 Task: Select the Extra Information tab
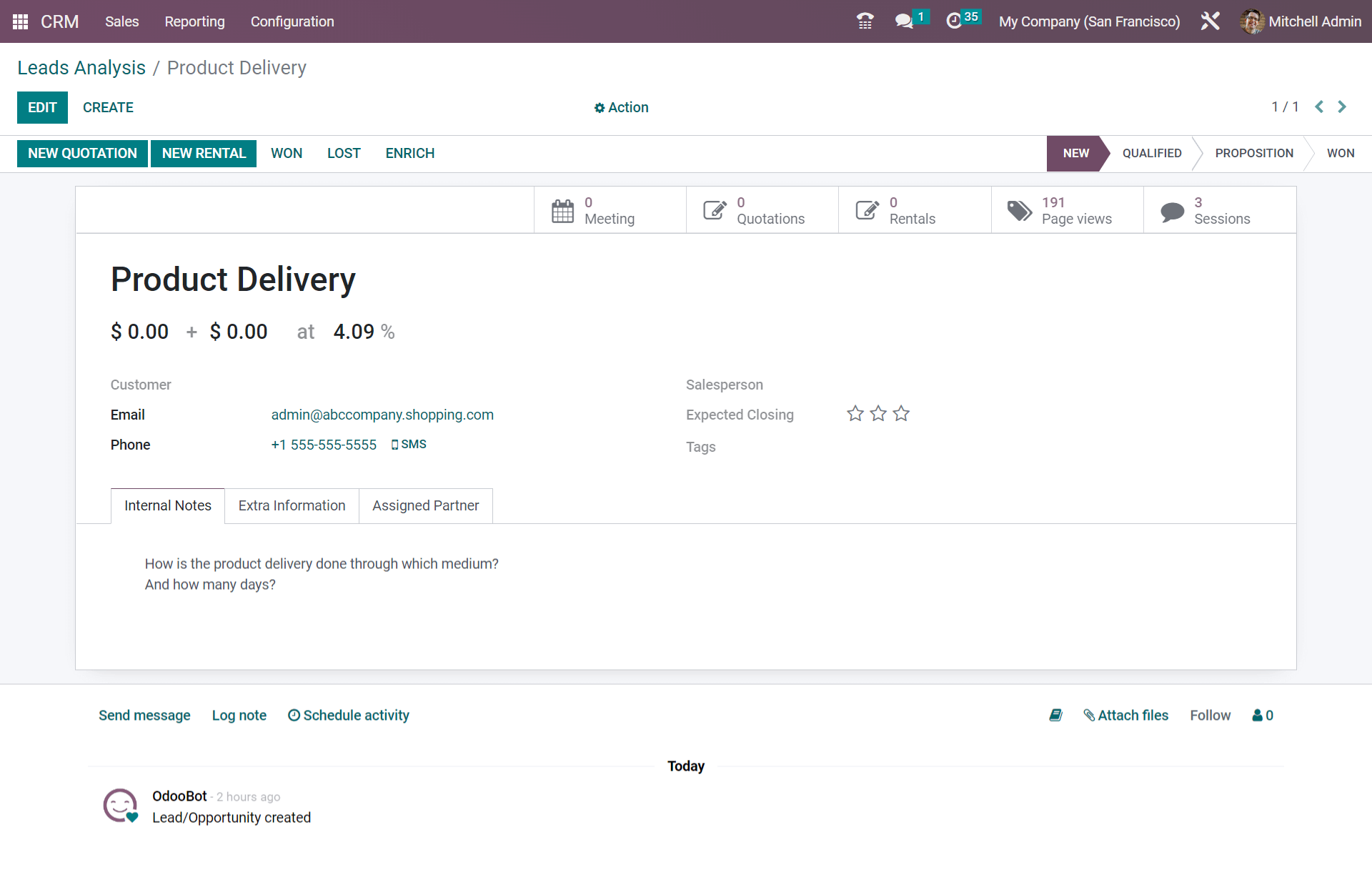291,505
